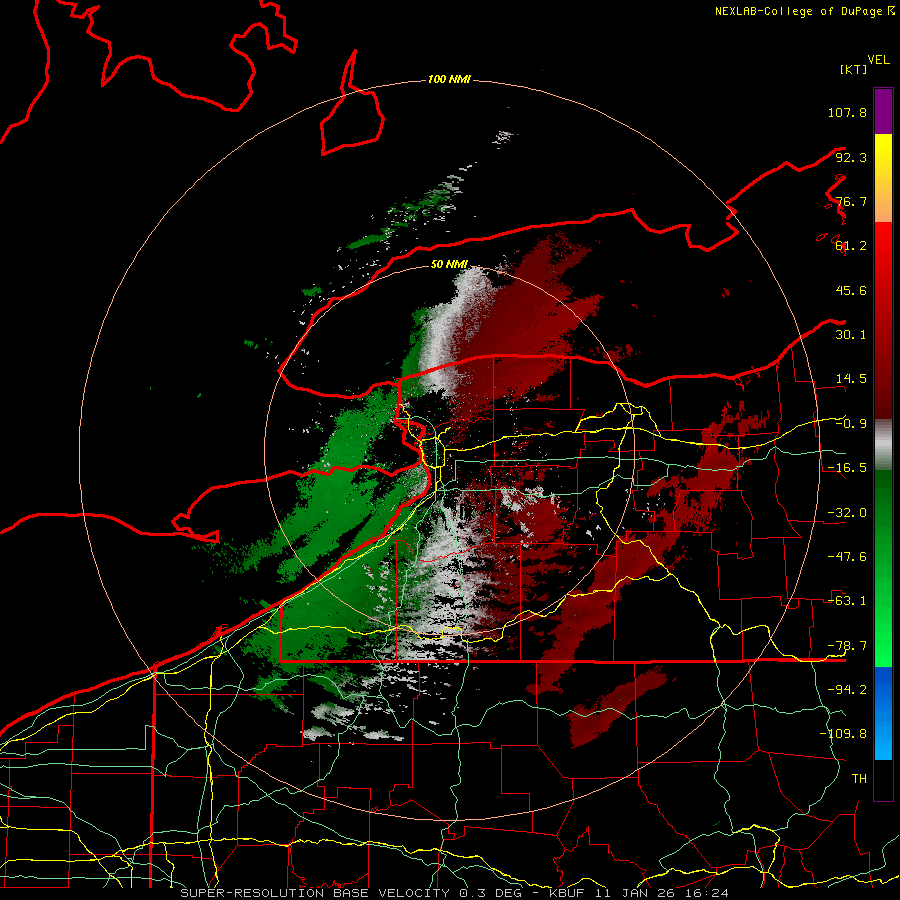The height and width of the screenshot is (900, 900).
Task: Select the -16.5 scale value
Action: tap(847, 468)
